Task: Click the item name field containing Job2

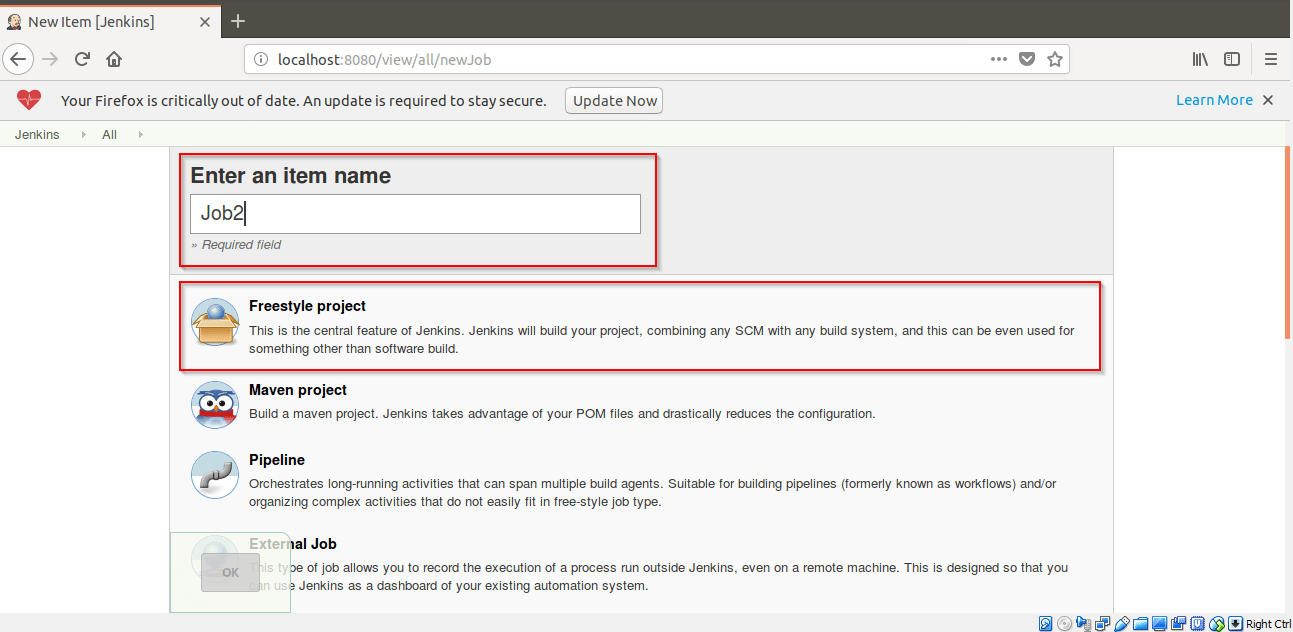Action: pyautogui.click(x=415, y=214)
